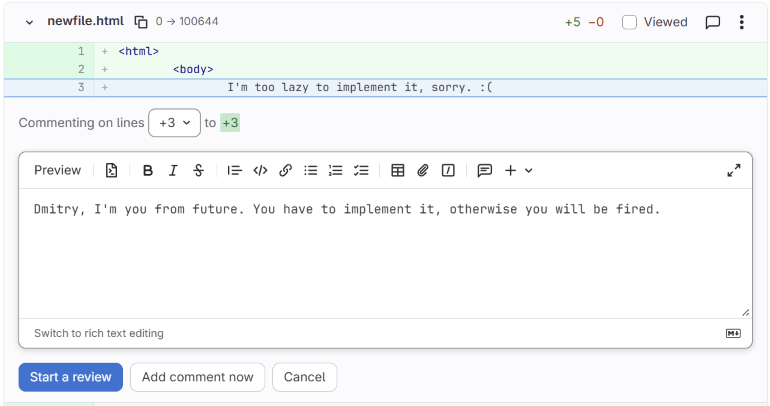770x406 pixels.
Task: Apply italic formatting in the comment
Action: point(173,170)
